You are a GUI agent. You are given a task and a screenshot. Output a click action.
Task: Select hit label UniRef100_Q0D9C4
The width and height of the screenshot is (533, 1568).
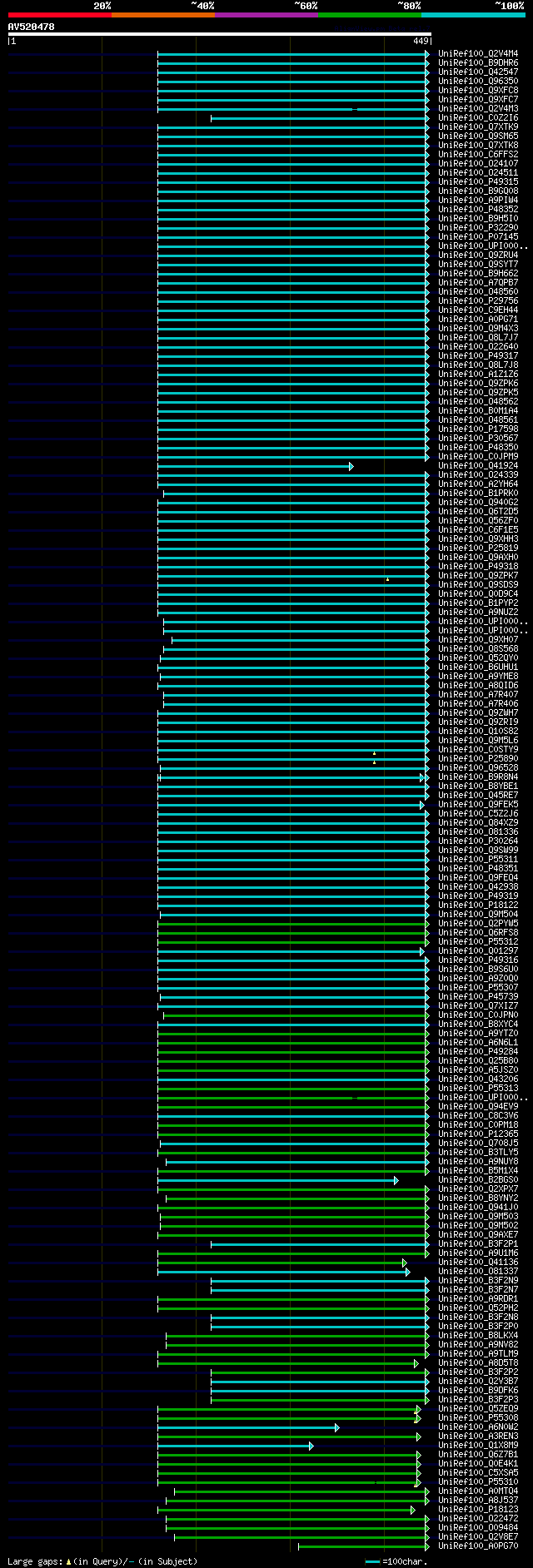tap(478, 594)
